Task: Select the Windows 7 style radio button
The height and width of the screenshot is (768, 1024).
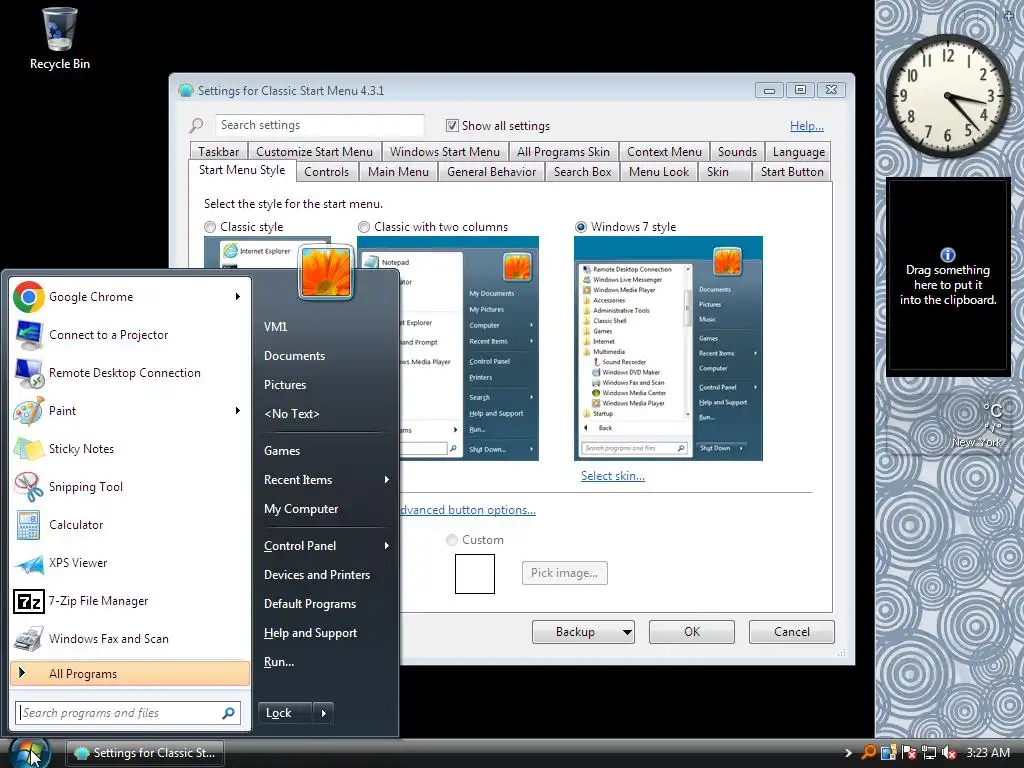Action: click(x=581, y=227)
